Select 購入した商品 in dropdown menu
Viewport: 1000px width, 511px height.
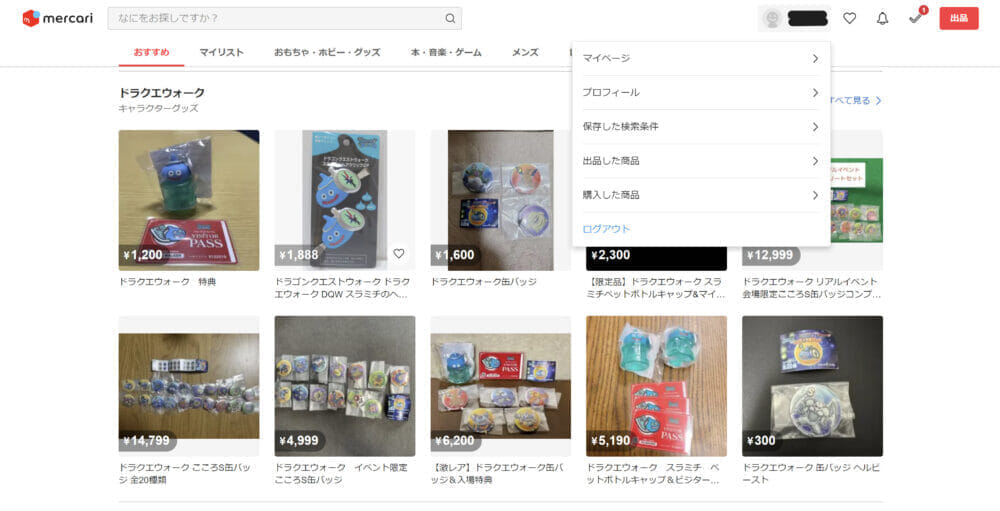[701, 195]
